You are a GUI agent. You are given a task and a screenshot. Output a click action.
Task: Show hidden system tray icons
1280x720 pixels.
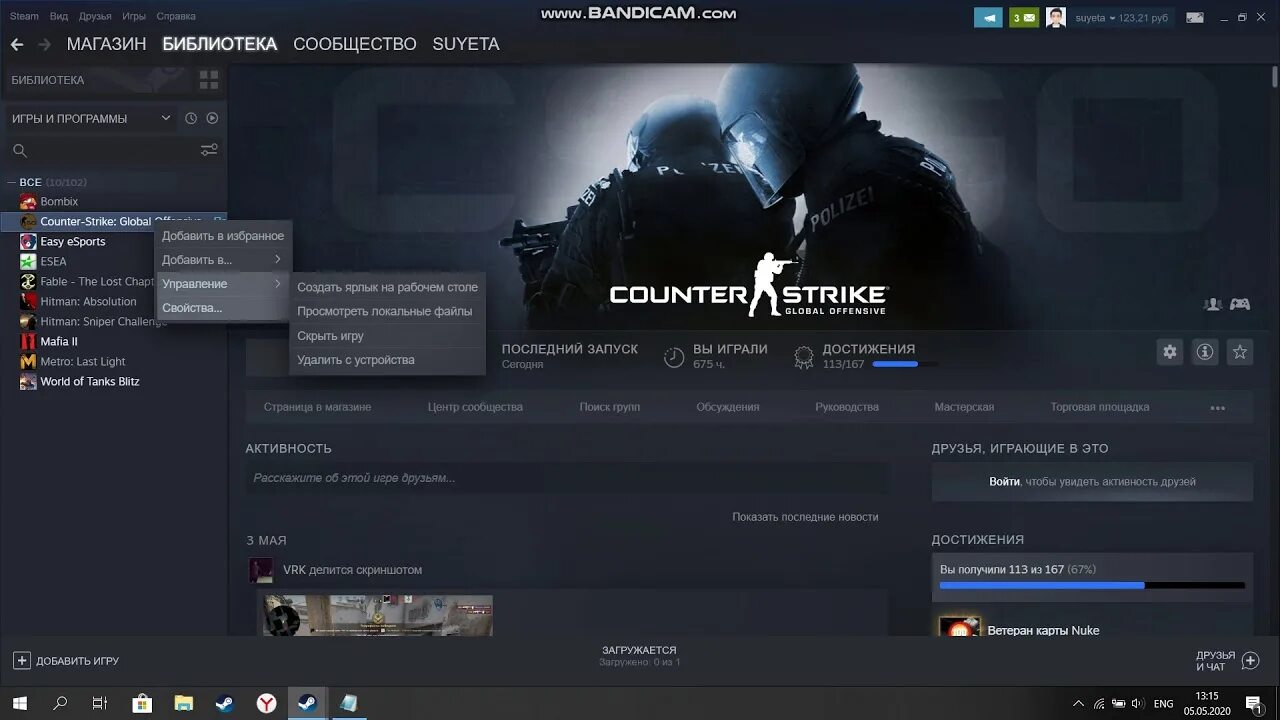coord(1078,703)
